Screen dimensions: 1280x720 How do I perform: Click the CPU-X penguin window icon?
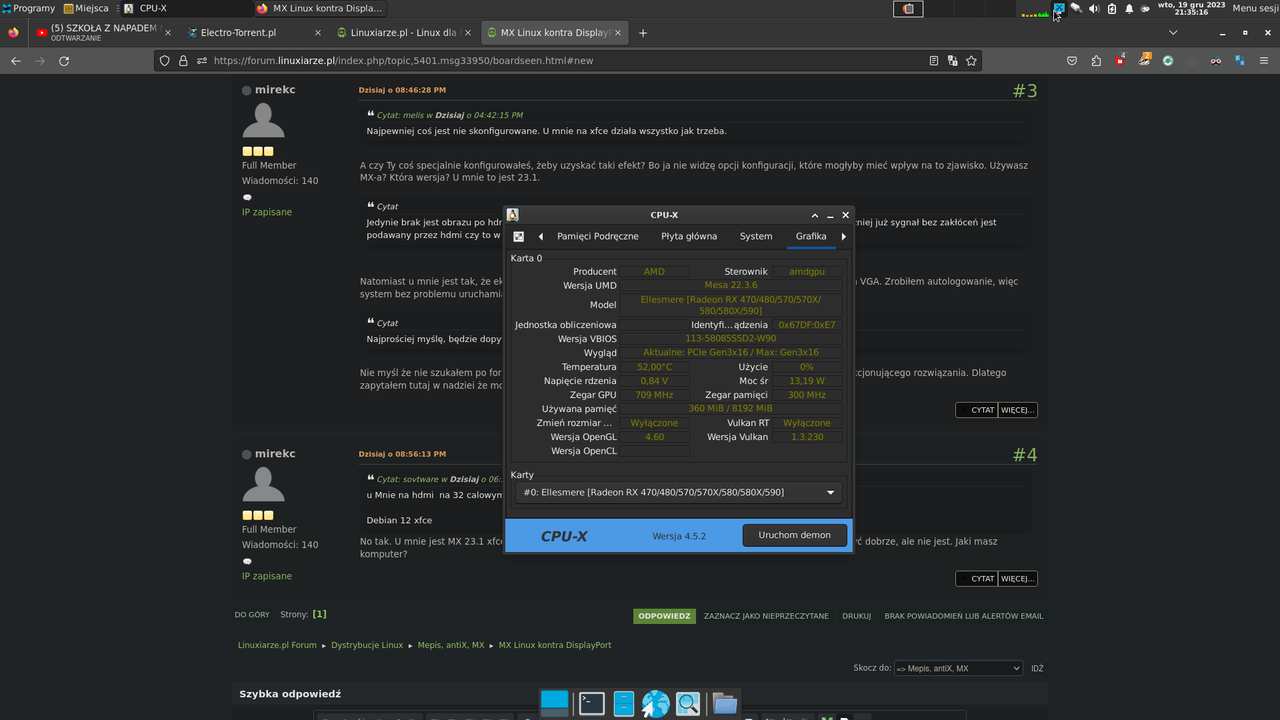[513, 215]
